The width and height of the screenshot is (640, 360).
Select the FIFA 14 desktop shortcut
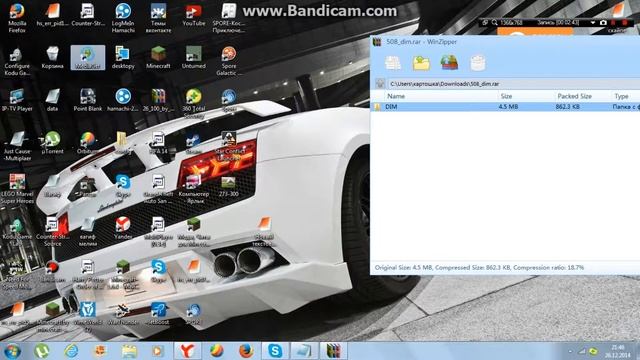[158, 143]
